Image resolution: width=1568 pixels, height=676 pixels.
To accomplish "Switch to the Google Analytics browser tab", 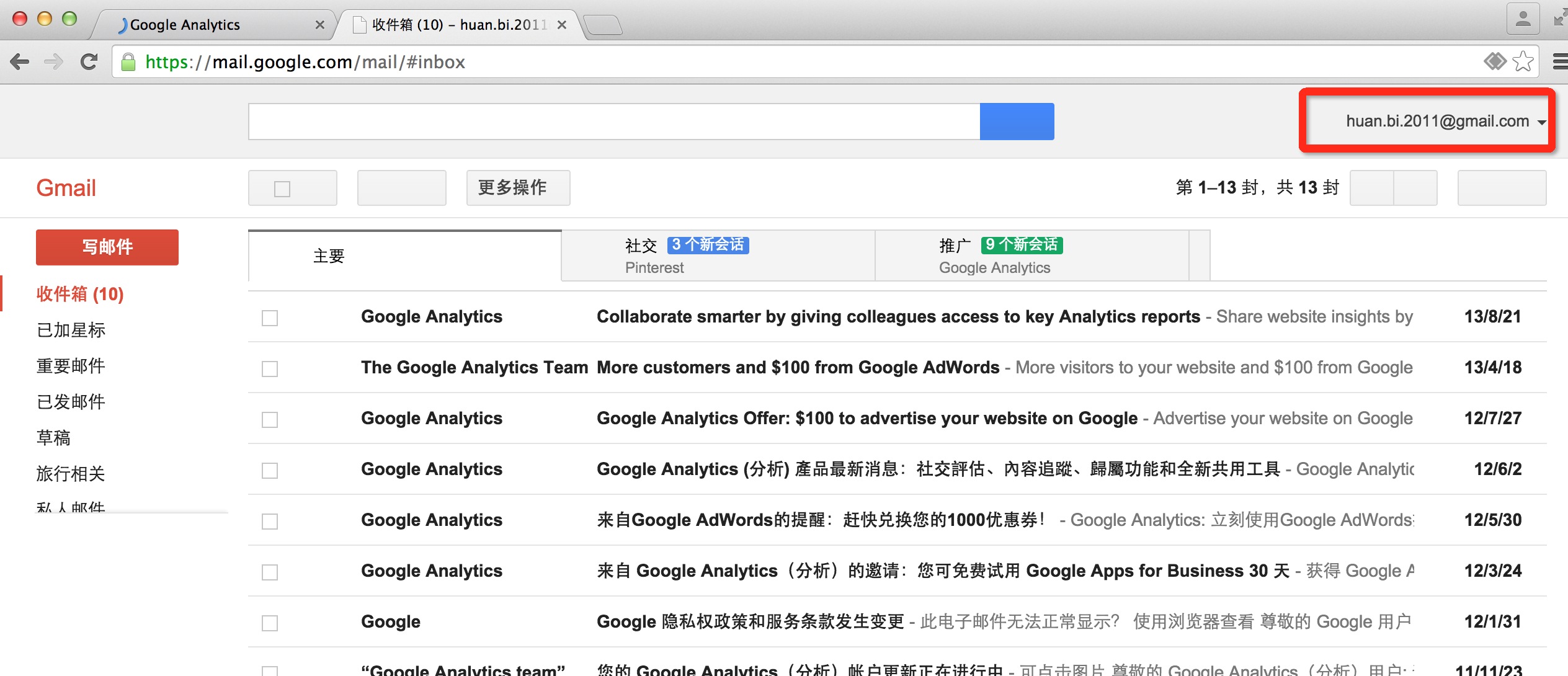I will (x=214, y=25).
